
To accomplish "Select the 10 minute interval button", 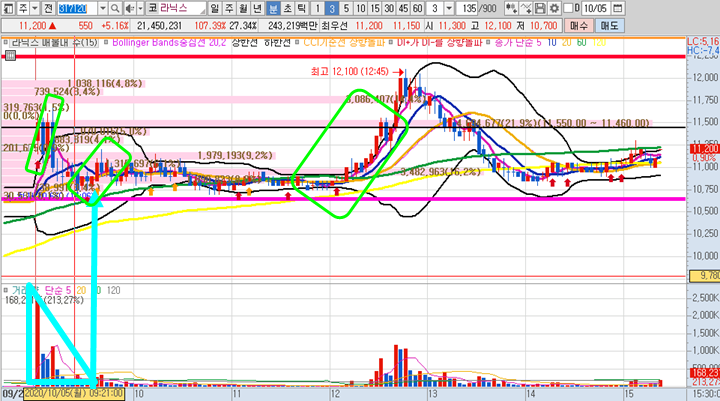I will coord(361,8).
